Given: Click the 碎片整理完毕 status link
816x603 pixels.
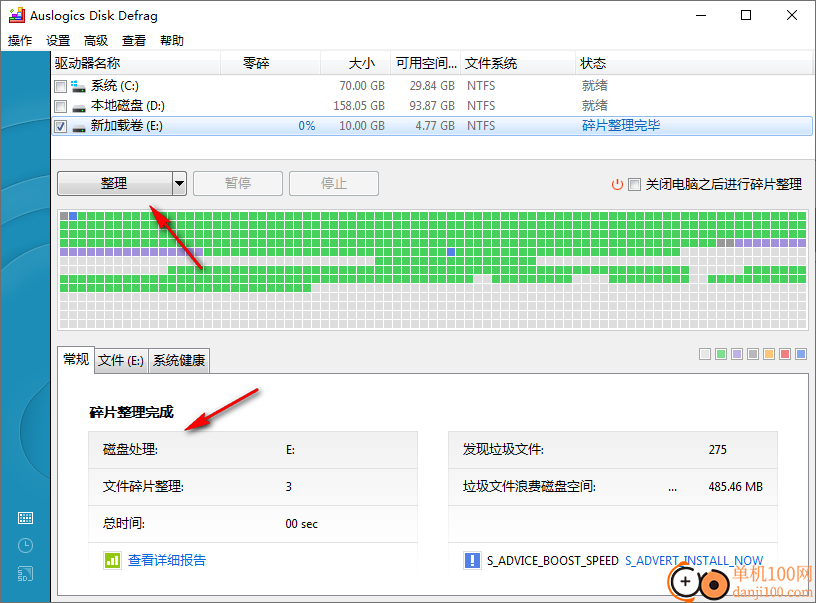Looking at the screenshot, I should [x=621, y=125].
